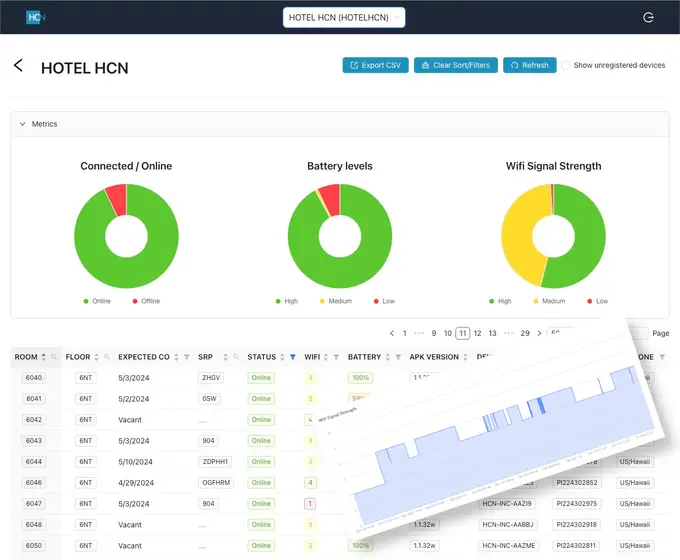680x560 pixels.
Task: Sort by SRP column arrows
Action: tap(226, 357)
